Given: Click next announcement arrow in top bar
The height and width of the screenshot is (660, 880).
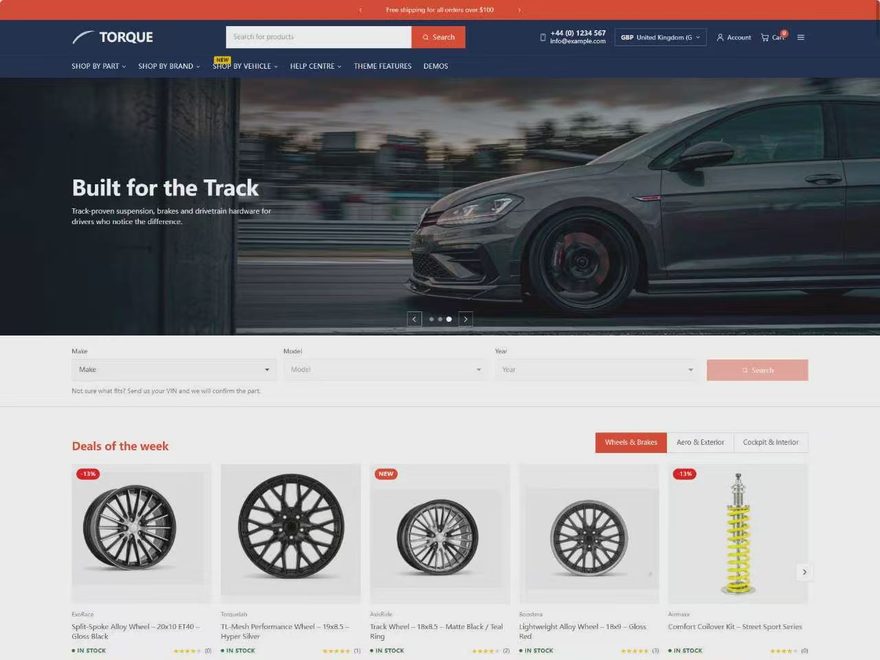Looking at the screenshot, I should [x=519, y=10].
